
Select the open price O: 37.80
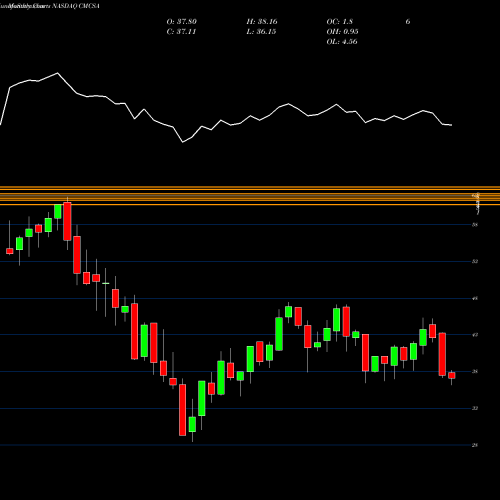point(182,22)
